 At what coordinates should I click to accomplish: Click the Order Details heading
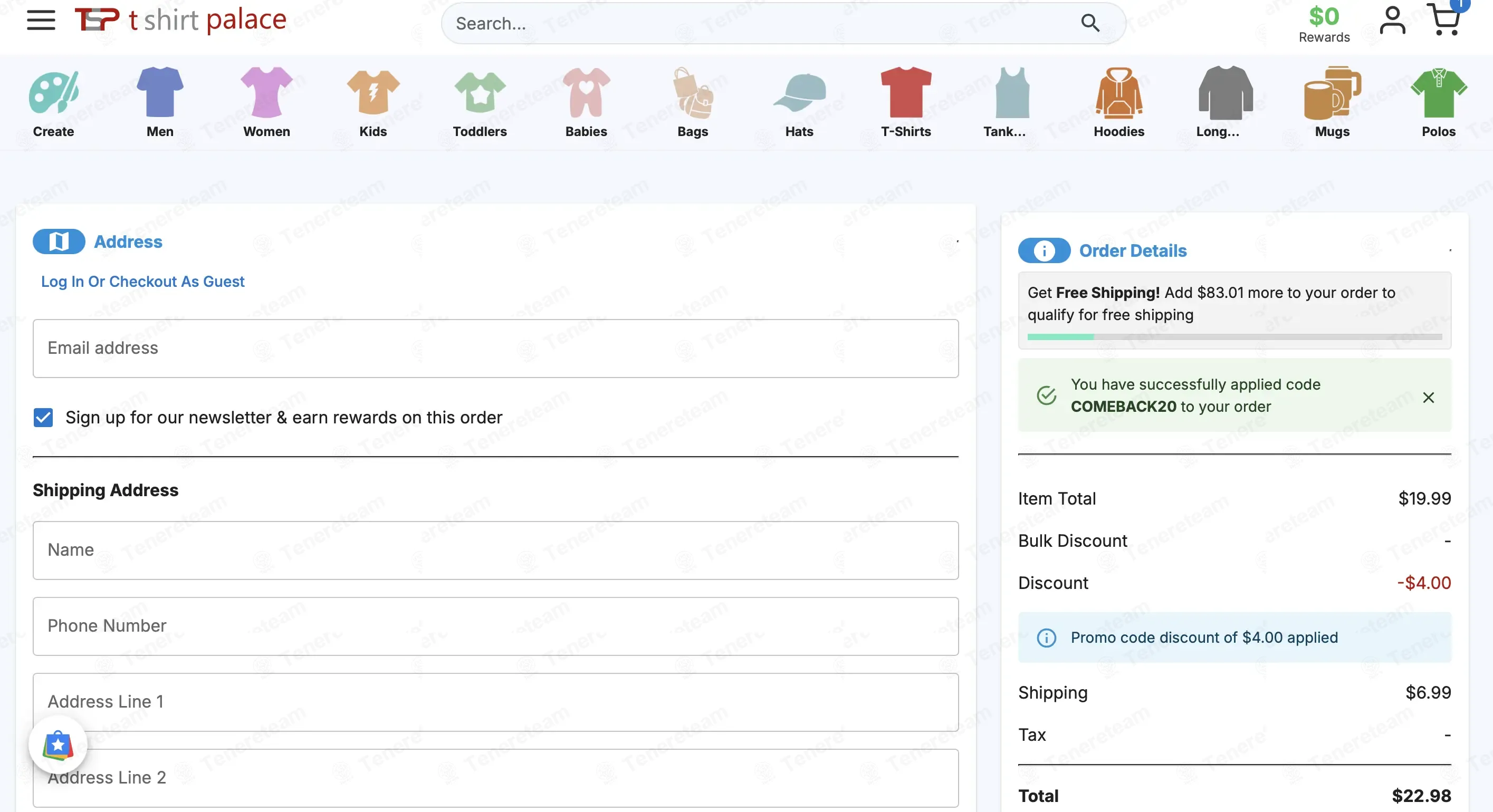pos(1133,251)
